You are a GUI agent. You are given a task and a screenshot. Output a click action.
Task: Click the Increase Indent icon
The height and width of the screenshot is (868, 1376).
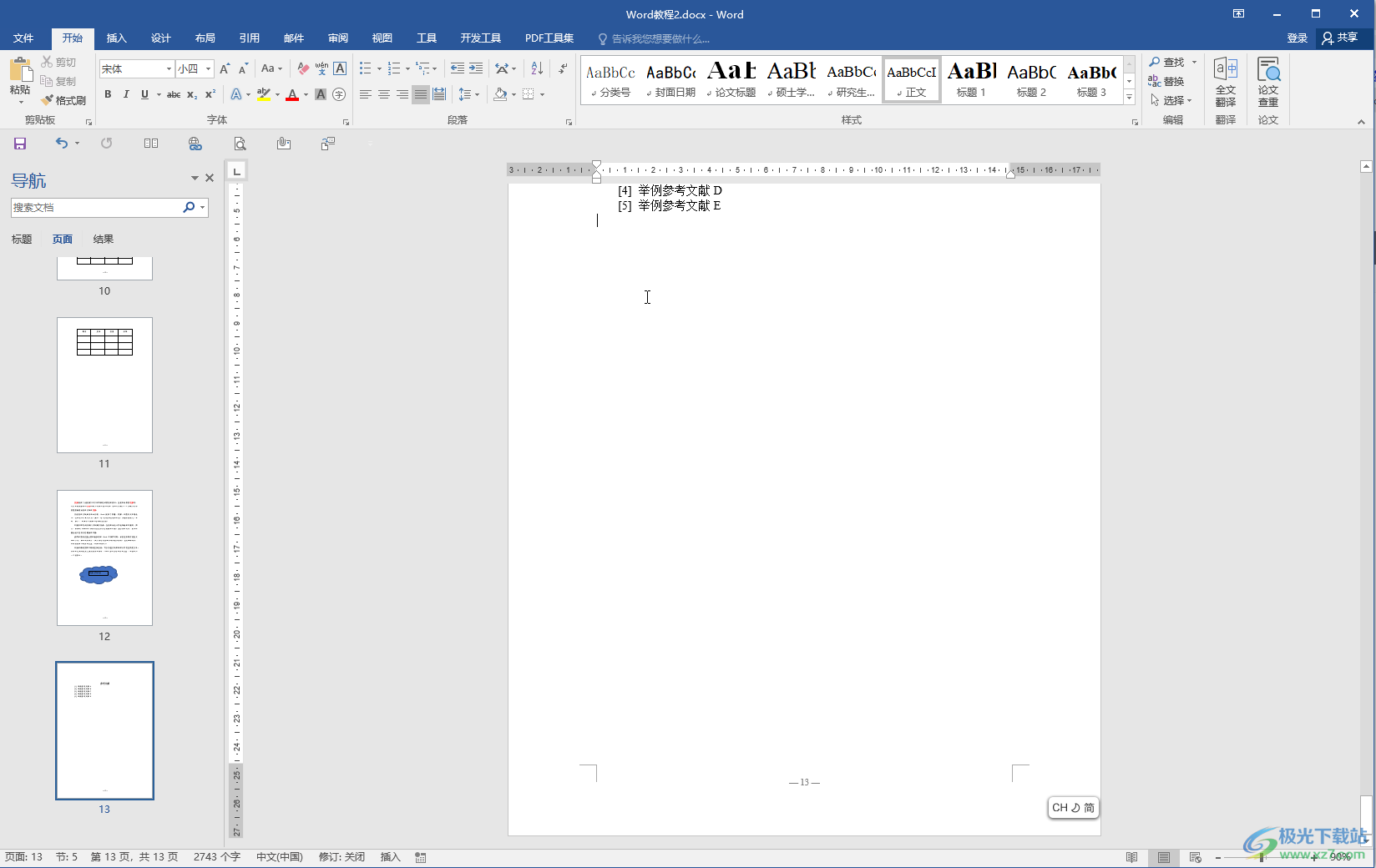(476, 68)
